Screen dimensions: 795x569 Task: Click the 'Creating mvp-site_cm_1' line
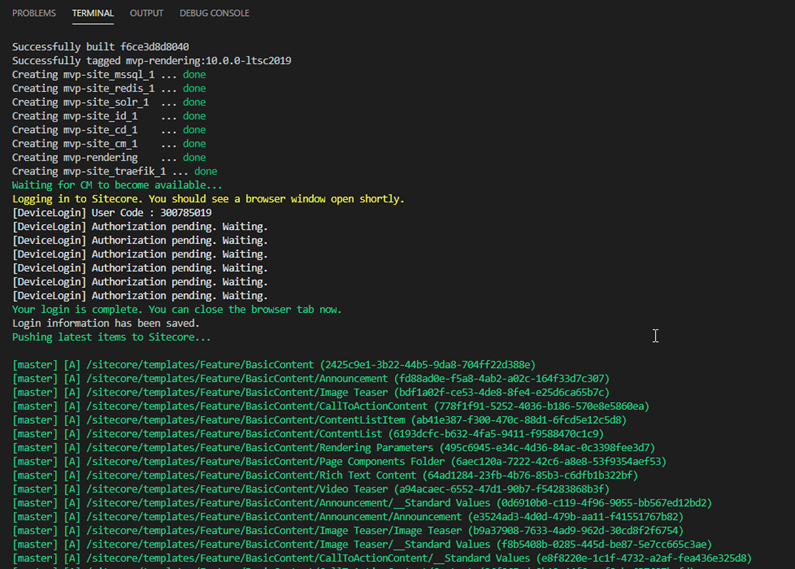[x=109, y=144]
